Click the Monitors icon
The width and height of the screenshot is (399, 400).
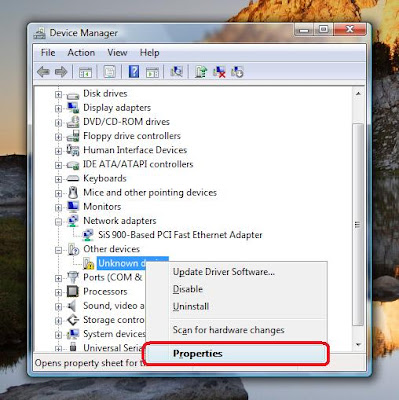pyautogui.click(x=73, y=206)
